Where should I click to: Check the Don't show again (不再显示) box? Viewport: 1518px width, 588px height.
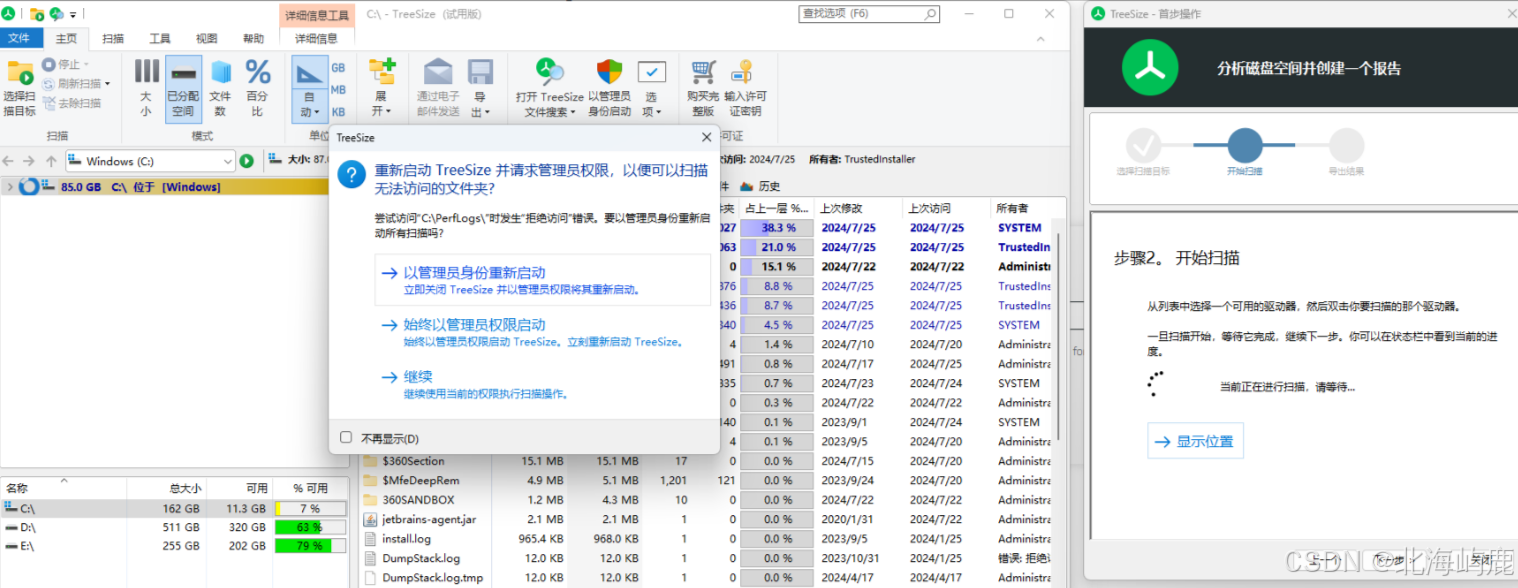click(x=346, y=438)
